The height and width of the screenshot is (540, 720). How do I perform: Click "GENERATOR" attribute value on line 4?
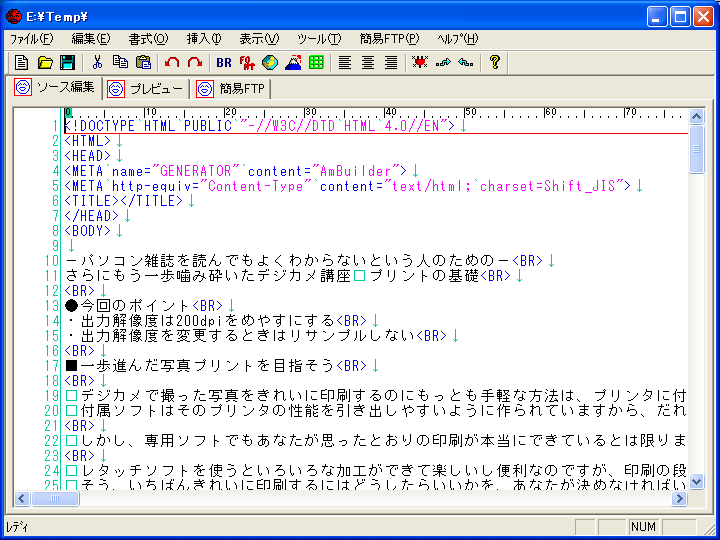195,171
